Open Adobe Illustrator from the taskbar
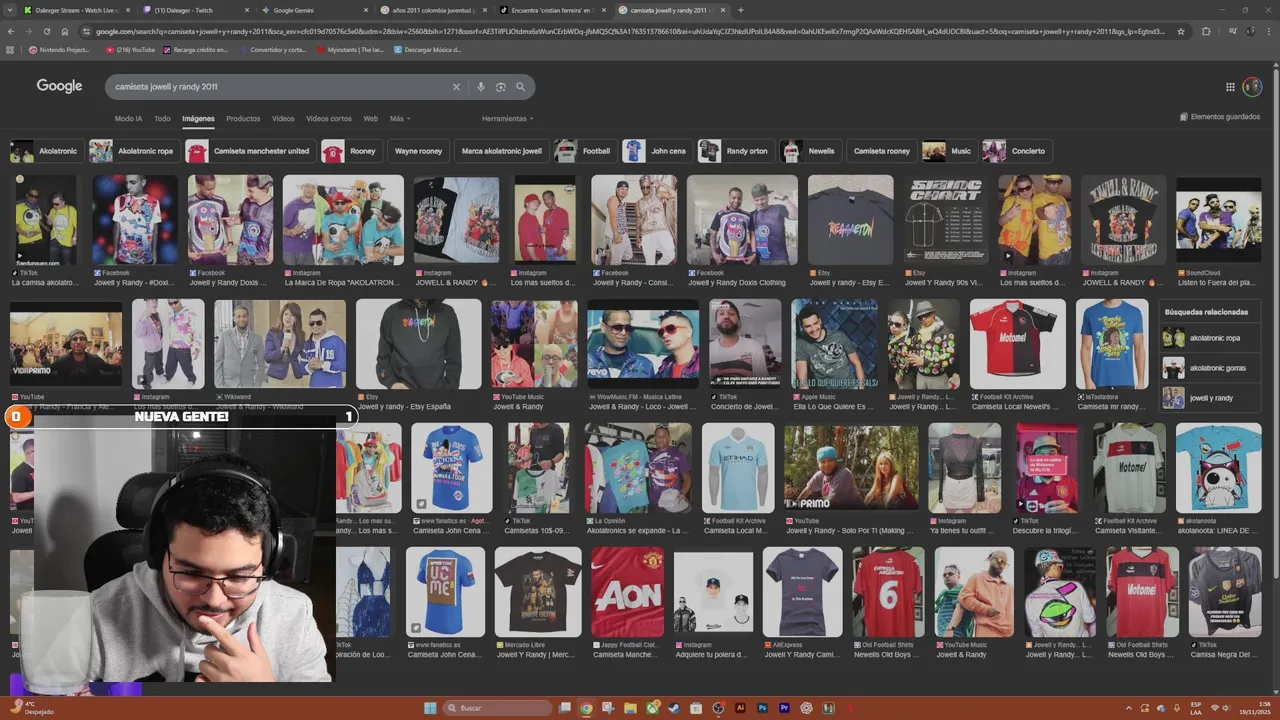This screenshot has height=720, width=1280. 740,708
